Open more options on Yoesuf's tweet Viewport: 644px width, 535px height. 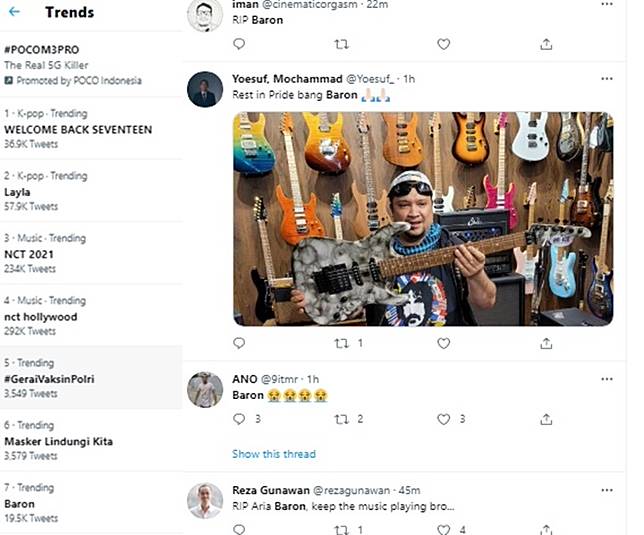[x=606, y=78]
